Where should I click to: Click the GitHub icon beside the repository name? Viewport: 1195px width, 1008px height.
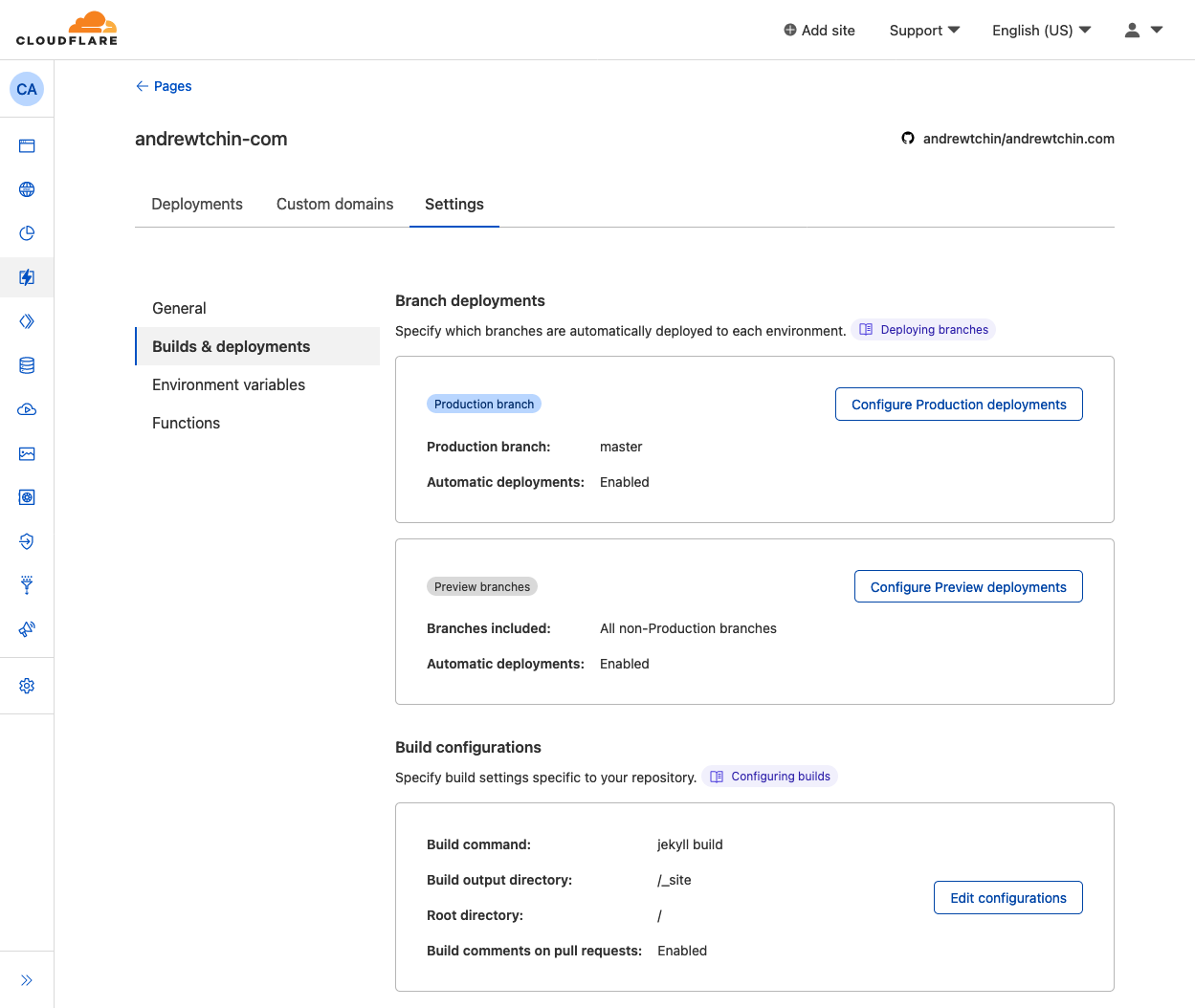907,138
